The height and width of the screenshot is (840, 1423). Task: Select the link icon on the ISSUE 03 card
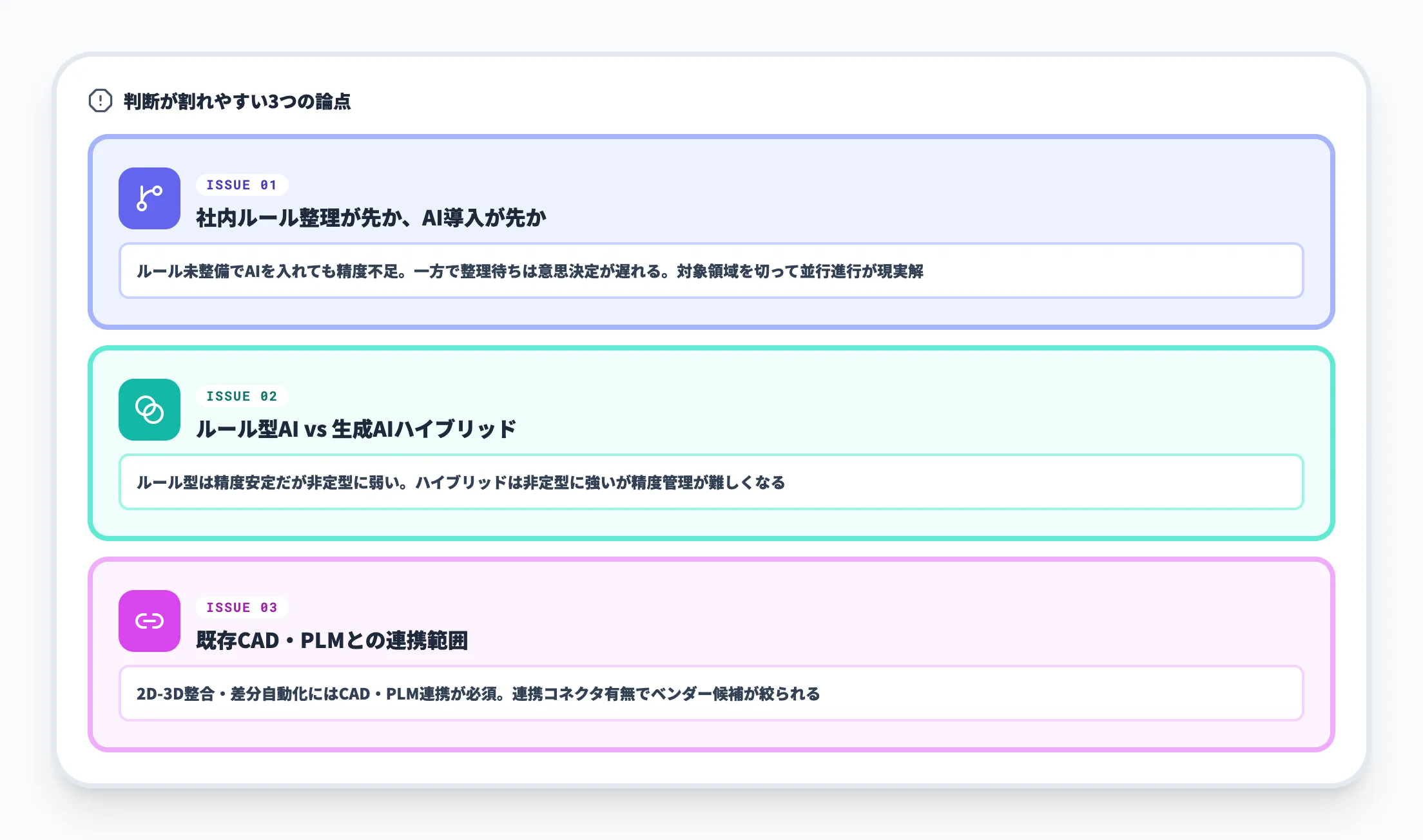pos(149,622)
